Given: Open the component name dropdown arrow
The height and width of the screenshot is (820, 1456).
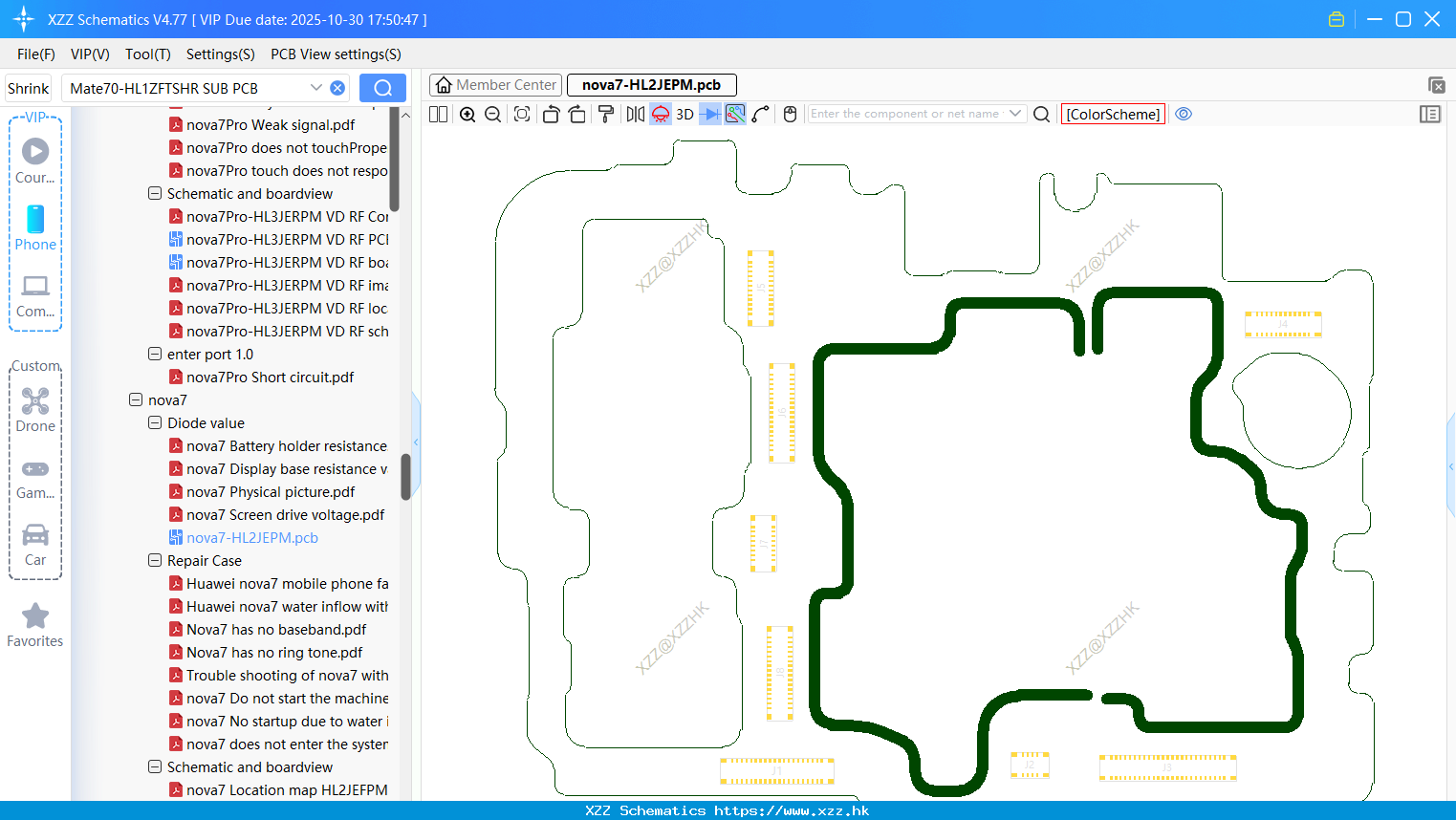Looking at the screenshot, I should click(1015, 114).
